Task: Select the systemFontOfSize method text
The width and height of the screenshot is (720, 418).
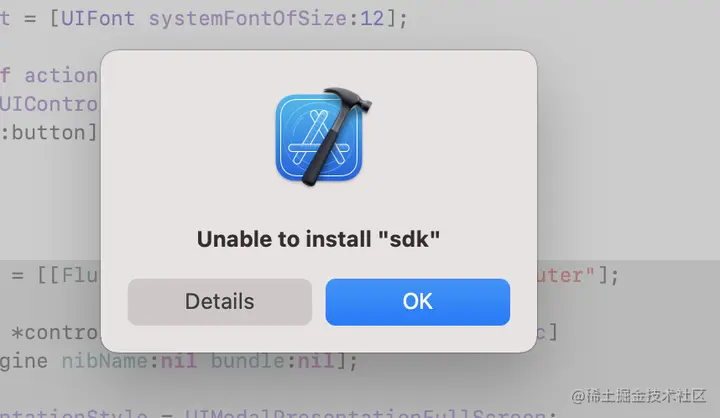Action: (x=248, y=19)
